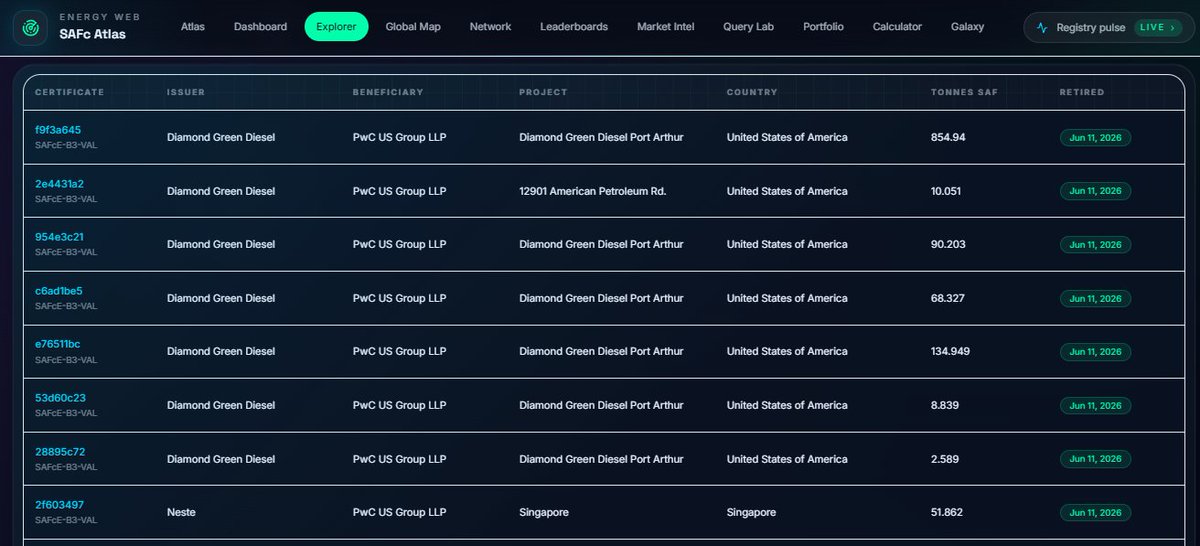Viewport: 1200px width, 546px height.
Task: Open certificate 28895c72
Action: (x=60, y=452)
